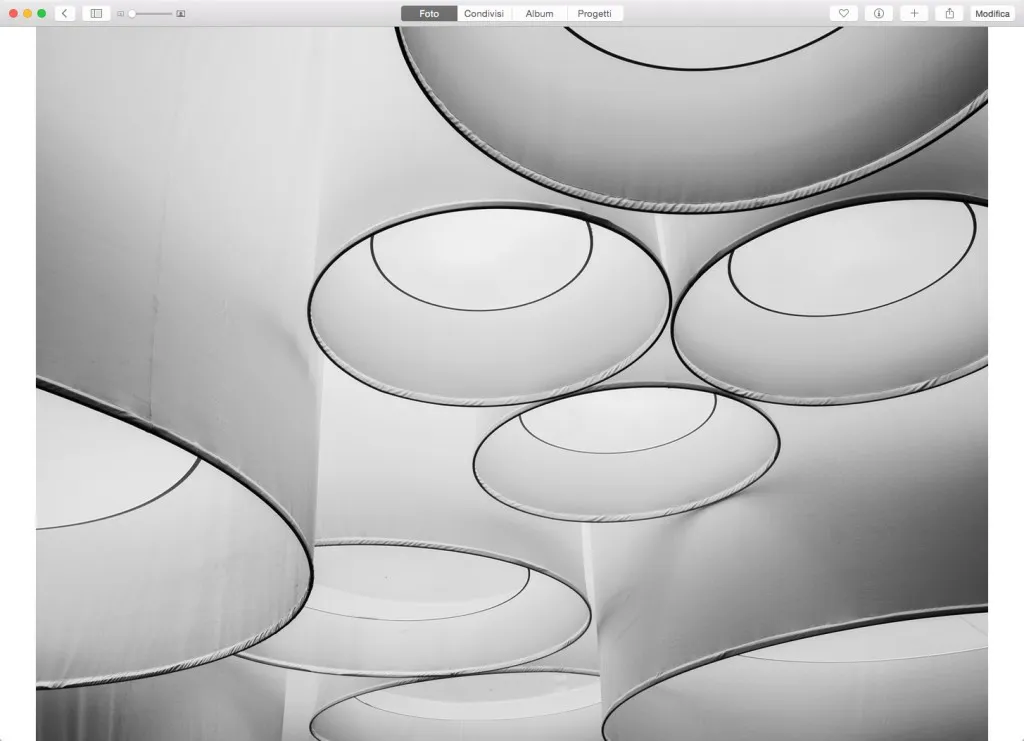Enter full screen with the green button
Viewport: 1024px width, 741px height.
[x=41, y=13]
